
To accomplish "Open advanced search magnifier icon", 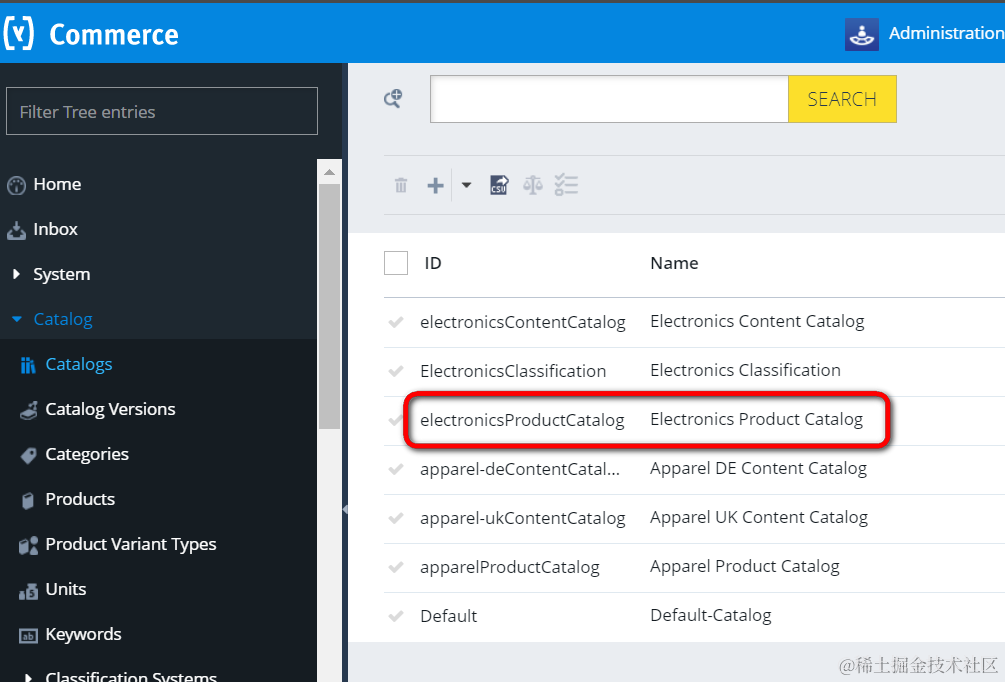I will pos(393,98).
